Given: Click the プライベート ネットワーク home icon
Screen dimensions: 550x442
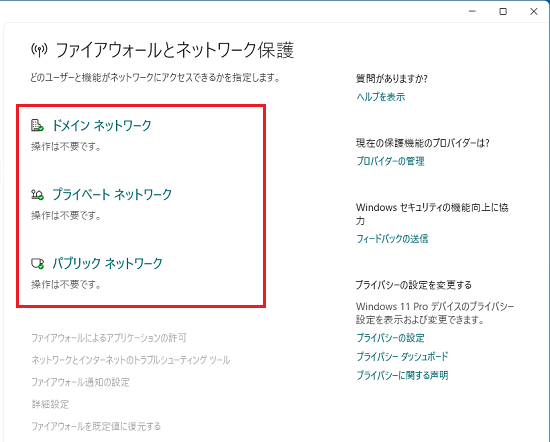Looking at the screenshot, I should click(37, 194).
